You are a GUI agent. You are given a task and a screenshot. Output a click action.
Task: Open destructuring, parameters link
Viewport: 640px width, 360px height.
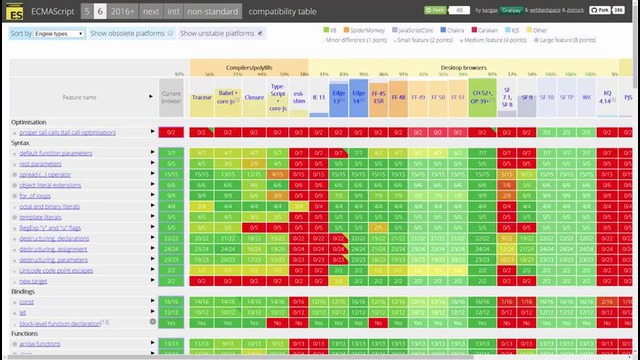click(x=53, y=260)
